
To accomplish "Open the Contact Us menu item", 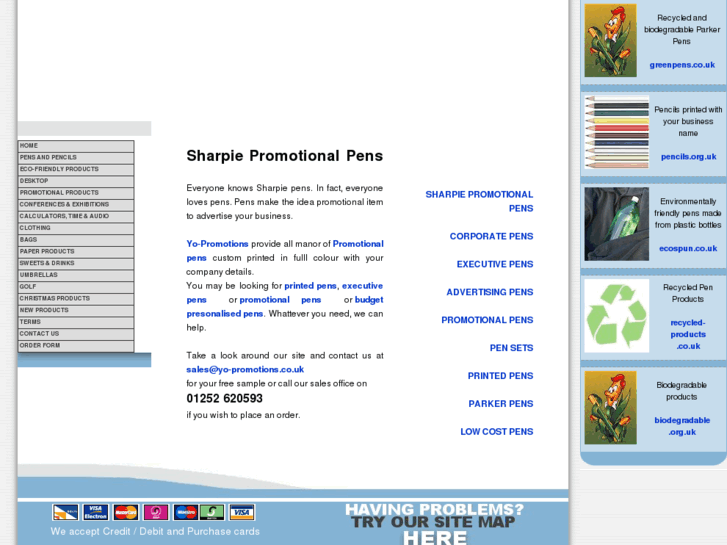I will click(76, 334).
